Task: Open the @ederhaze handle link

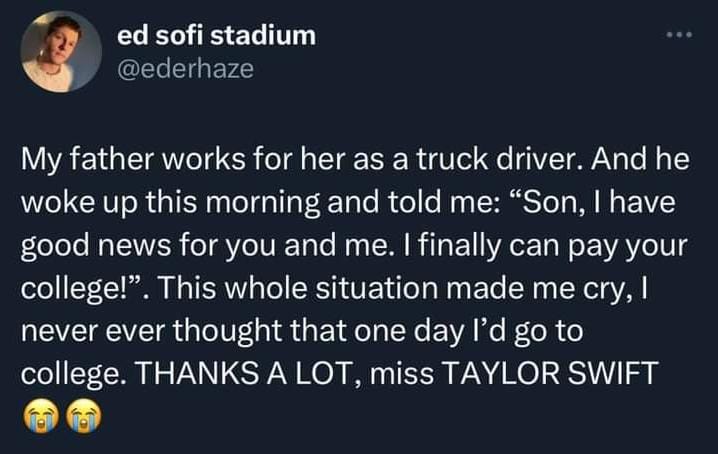Action: pyautogui.click(x=185, y=69)
